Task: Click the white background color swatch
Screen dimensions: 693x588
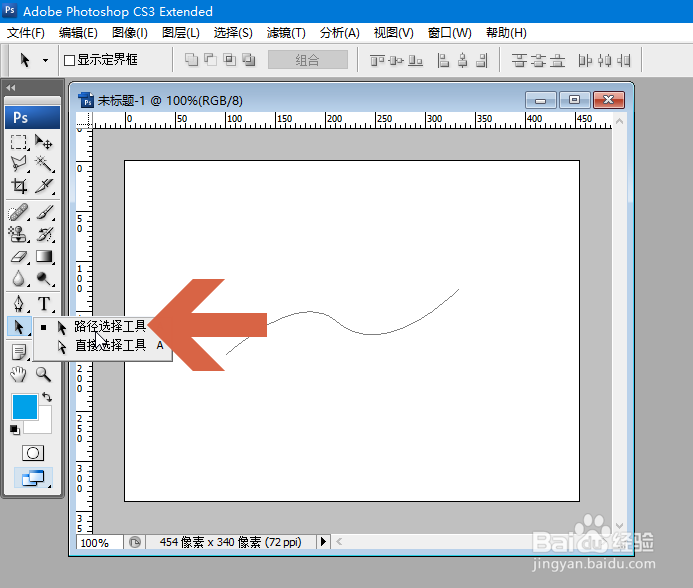Action: [x=44, y=424]
